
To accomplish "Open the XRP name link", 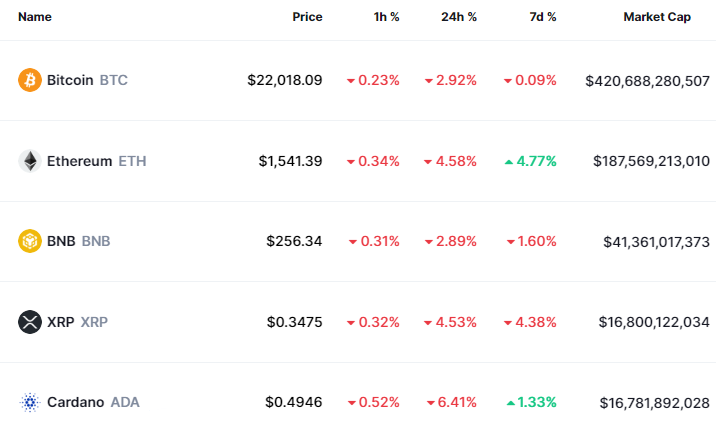I will click(77, 322).
